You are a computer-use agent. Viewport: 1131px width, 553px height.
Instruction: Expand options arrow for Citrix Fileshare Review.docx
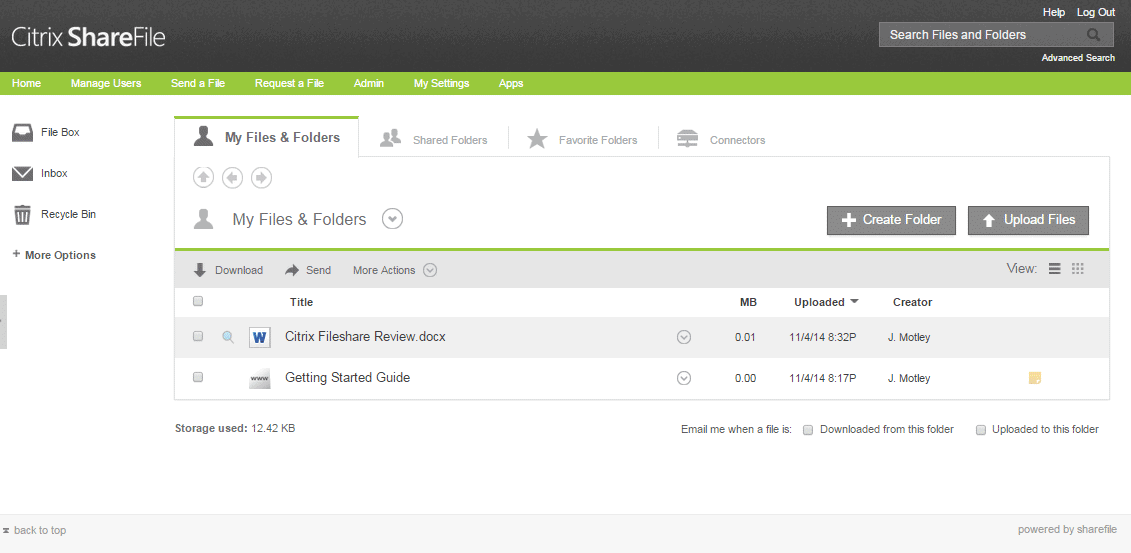[684, 337]
